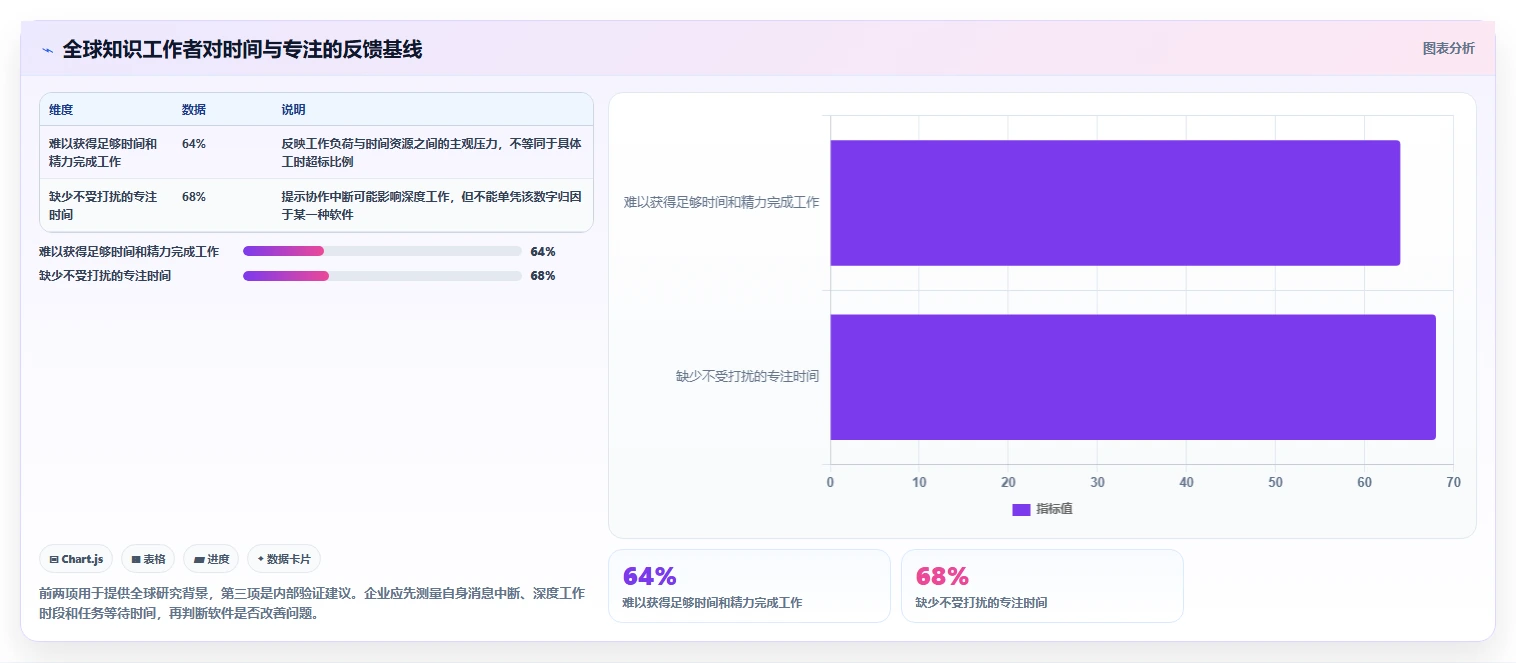Screen dimensions: 1516x663
Task: Click the table cell 缺少不受打扰的专注时间
Action: click(103, 205)
